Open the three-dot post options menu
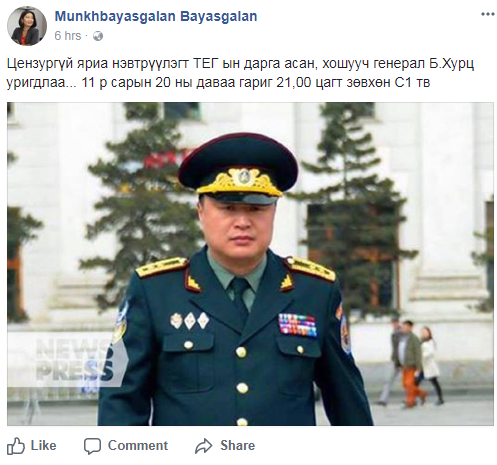 coord(487,14)
